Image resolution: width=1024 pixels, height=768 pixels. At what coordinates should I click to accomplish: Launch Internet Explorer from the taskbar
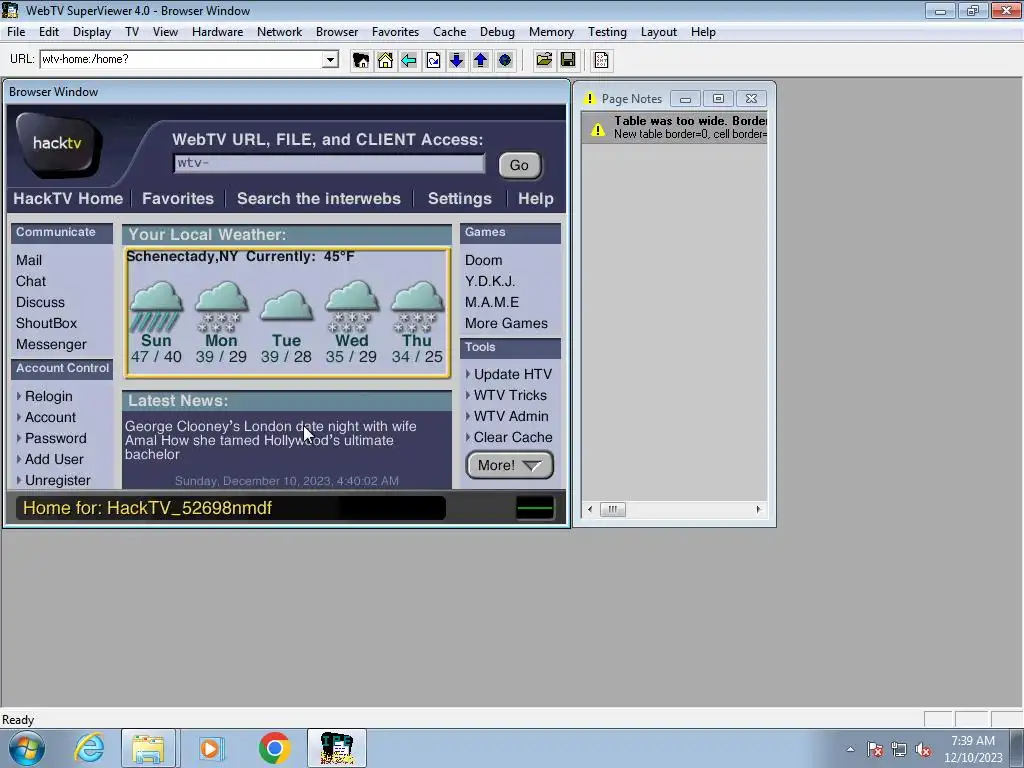point(89,748)
